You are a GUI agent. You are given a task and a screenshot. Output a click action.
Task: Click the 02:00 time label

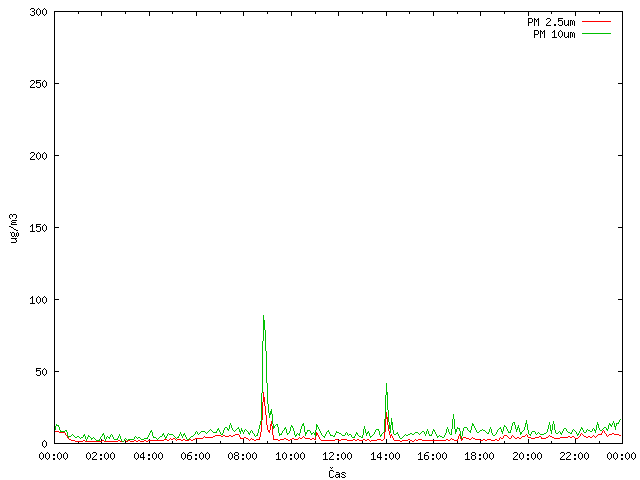pos(100,456)
